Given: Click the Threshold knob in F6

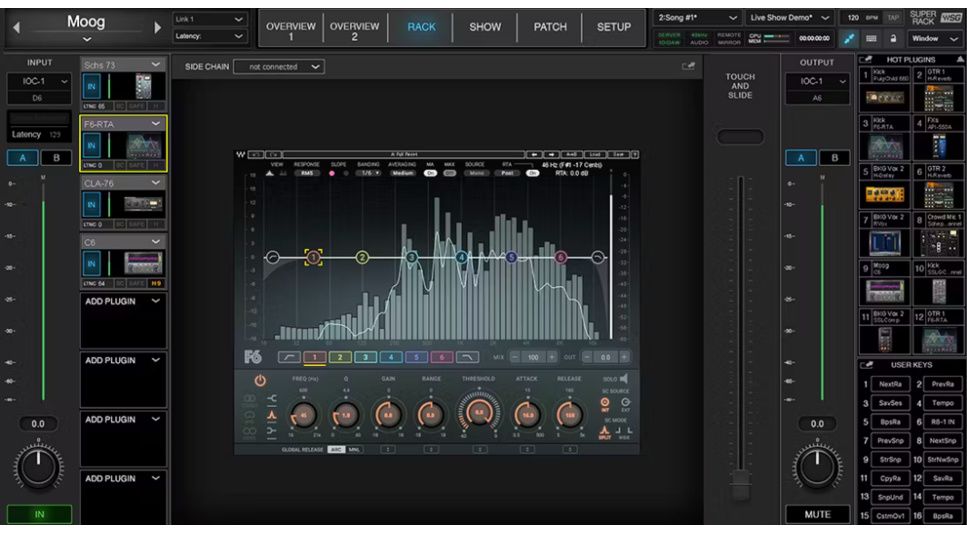Looking at the screenshot, I should point(479,413).
